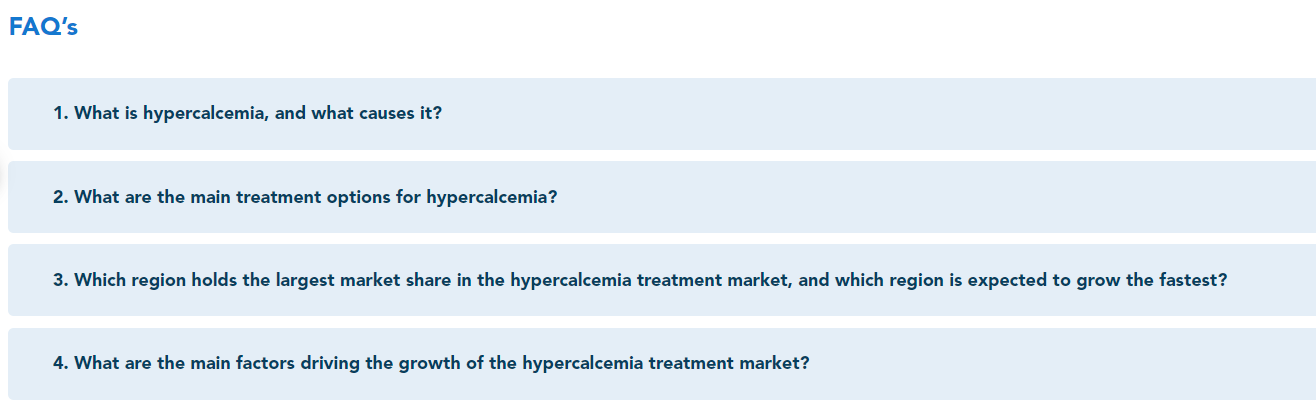Expand FAQ on factors driving market growth

(662, 364)
